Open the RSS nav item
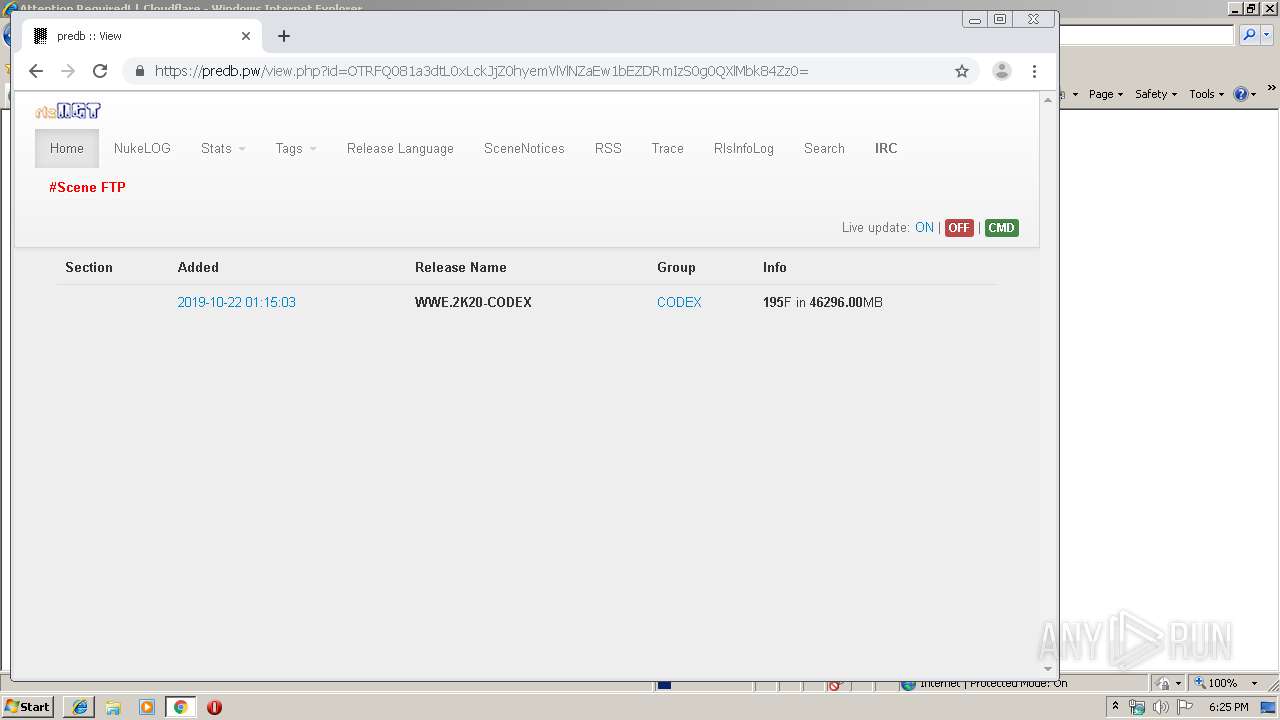1280x720 pixels. pos(608,148)
